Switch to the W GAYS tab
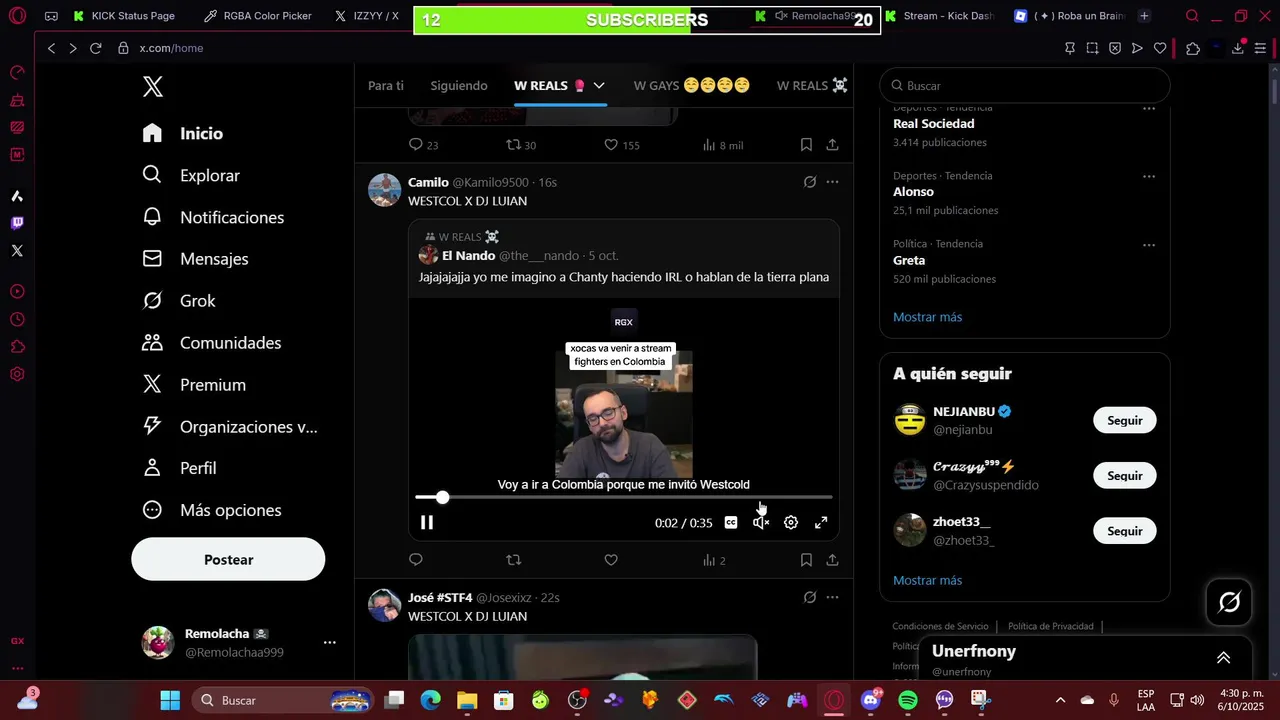Image resolution: width=1280 pixels, height=720 pixels. (691, 86)
